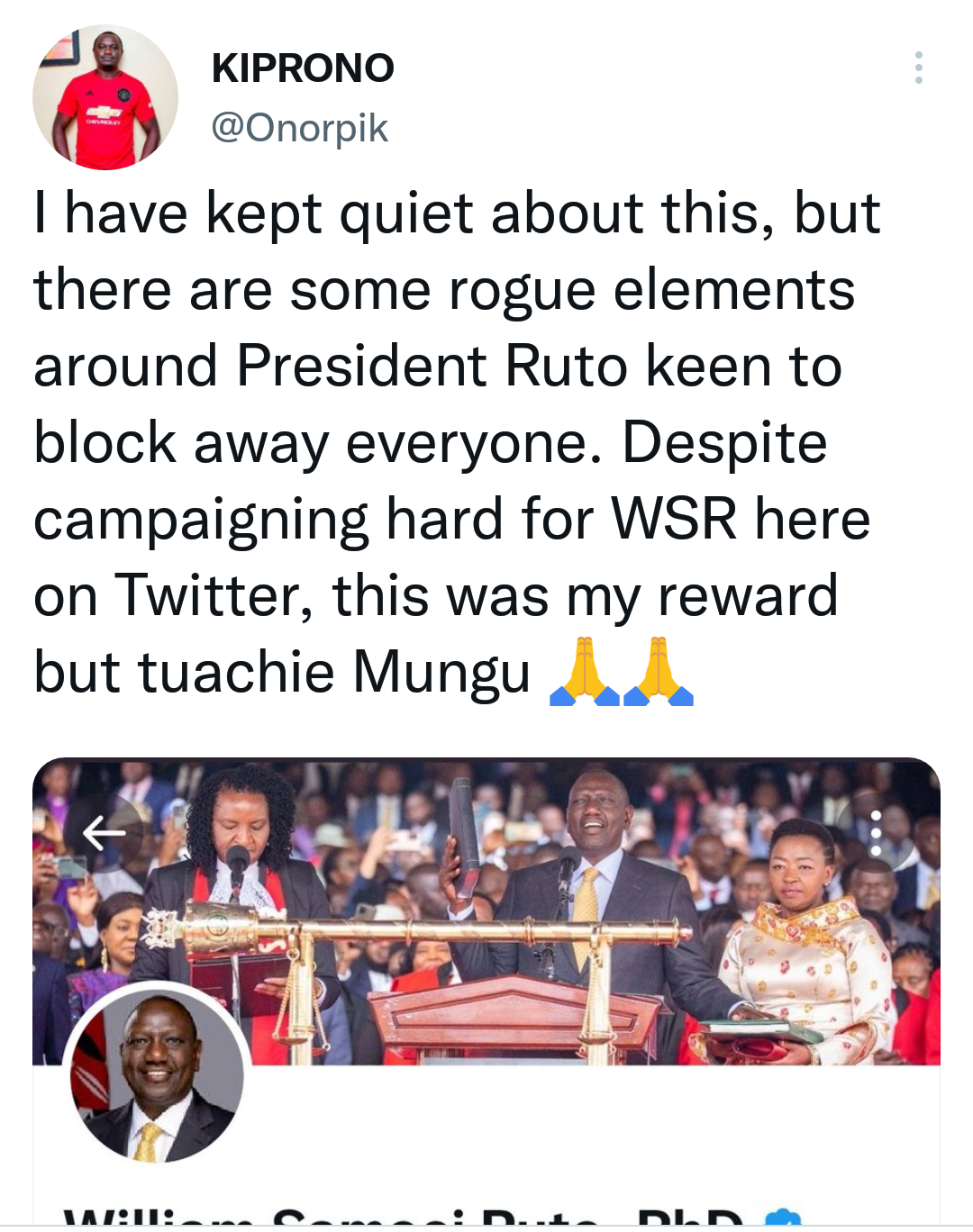Tap the verified badge beside Ruto's name
The image size is (973, 1232).
[784, 1218]
